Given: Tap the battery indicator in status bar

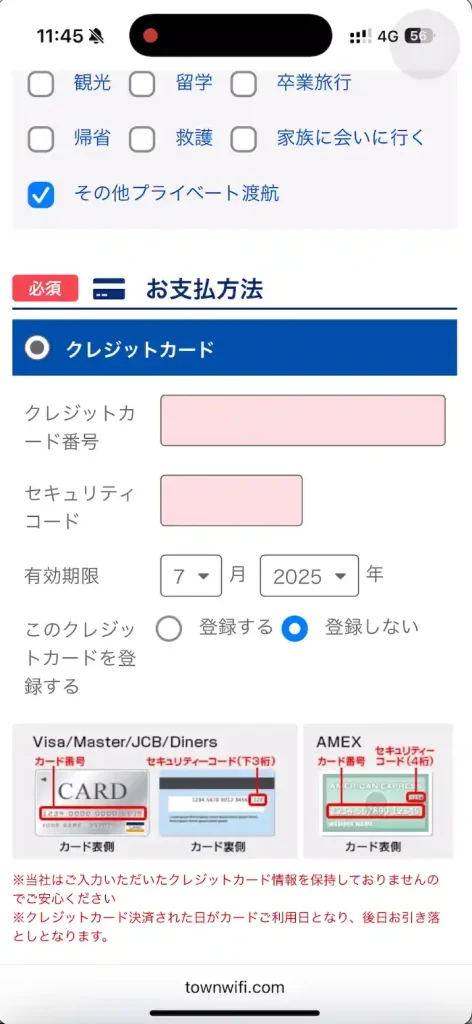Looking at the screenshot, I should (420, 36).
